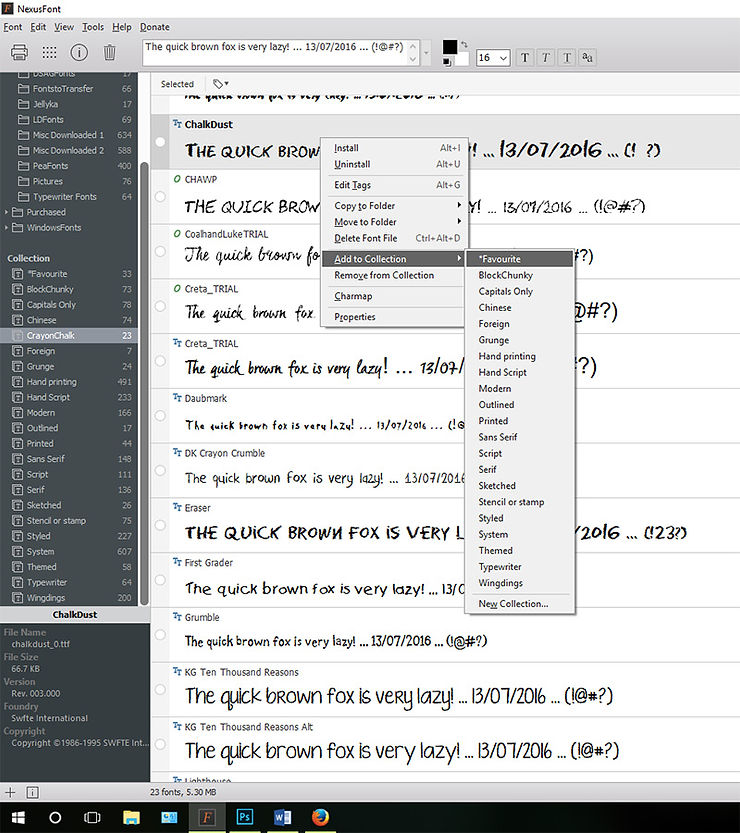Open the Tools menu
Image resolution: width=740 pixels, height=833 pixels.
click(x=93, y=27)
